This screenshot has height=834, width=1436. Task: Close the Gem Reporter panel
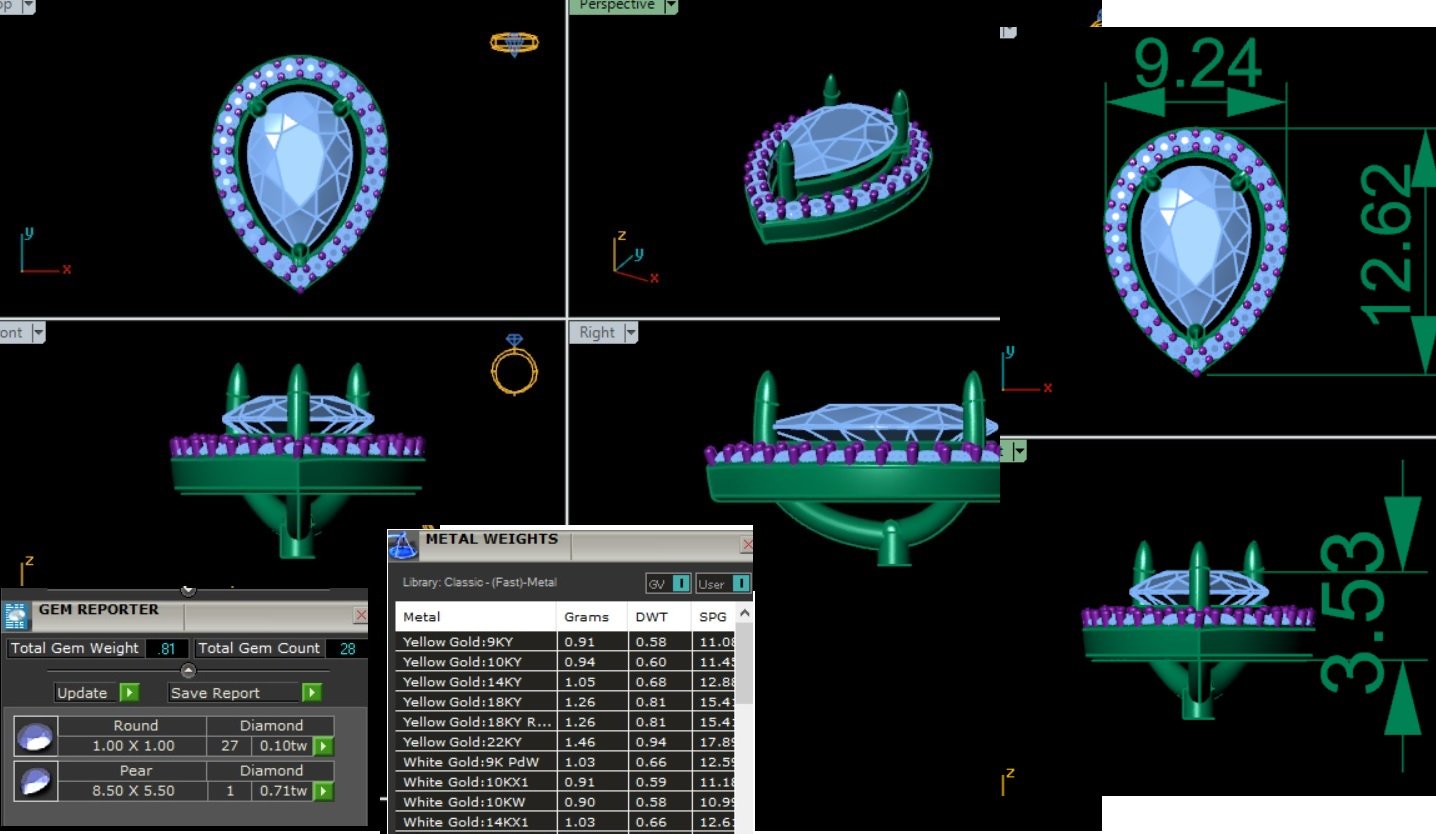(x=361, y=616)
